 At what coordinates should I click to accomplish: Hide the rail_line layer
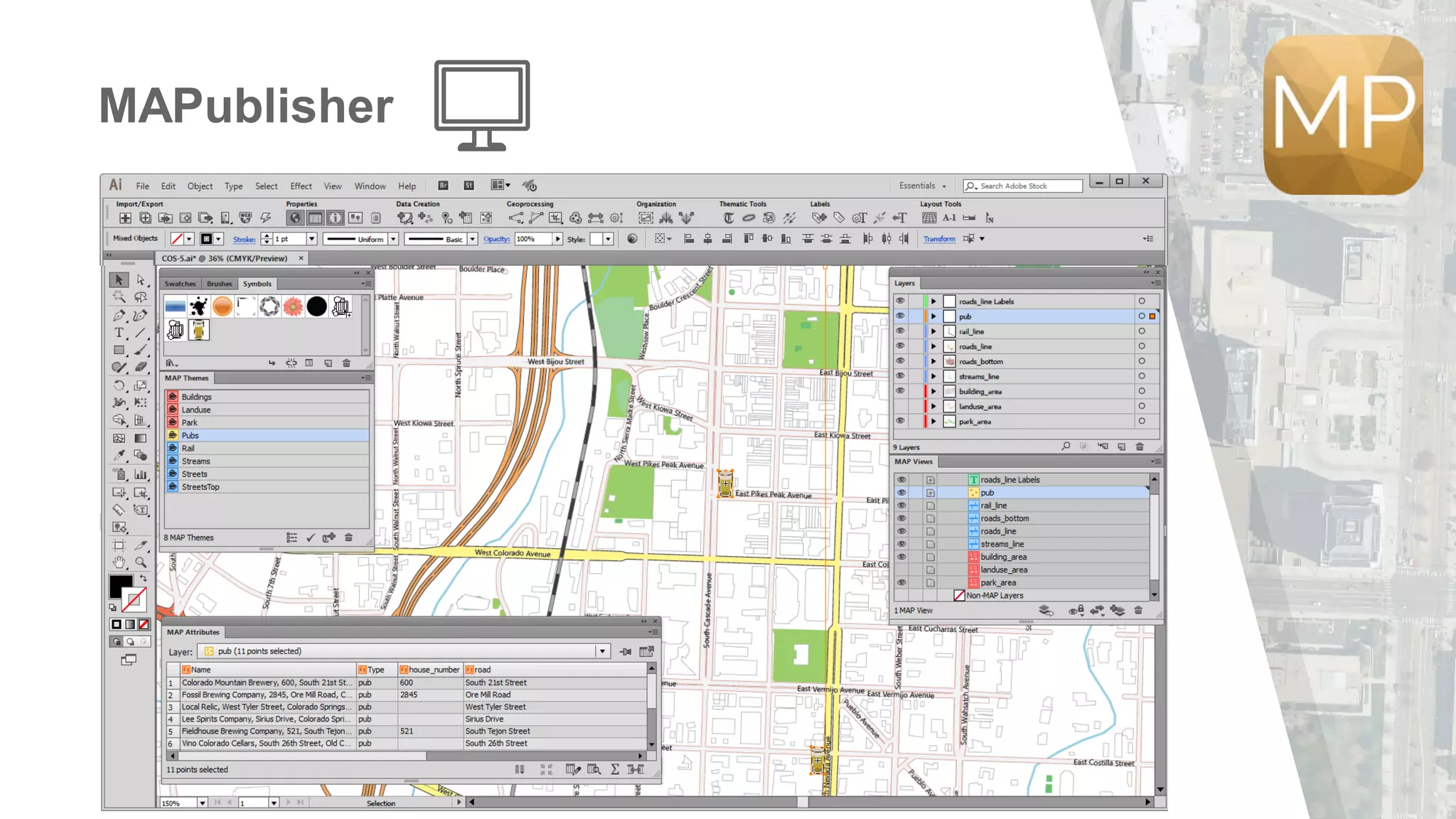point(900,331)
